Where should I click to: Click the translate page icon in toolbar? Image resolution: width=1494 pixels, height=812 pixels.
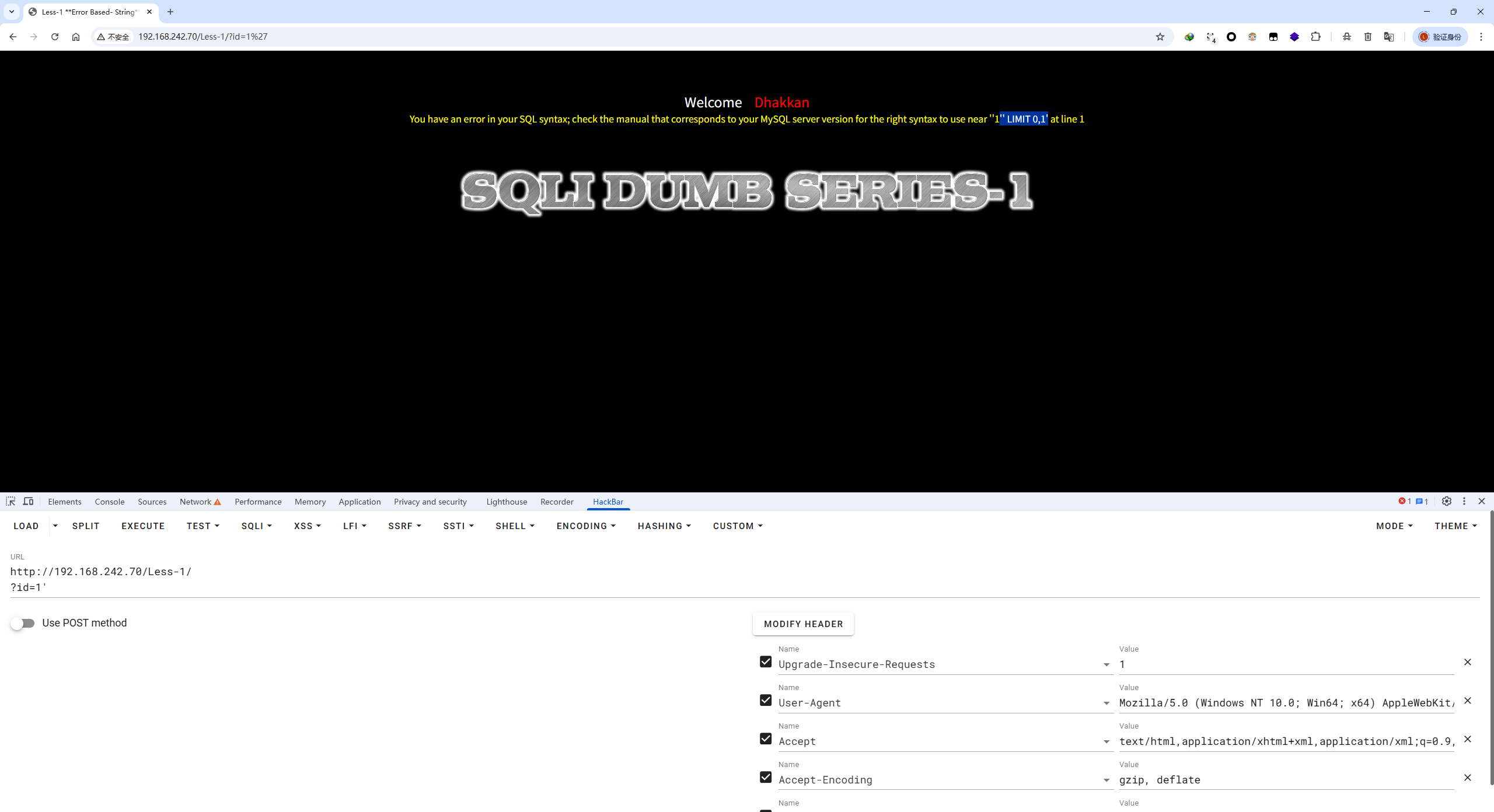pos(1389,37)
